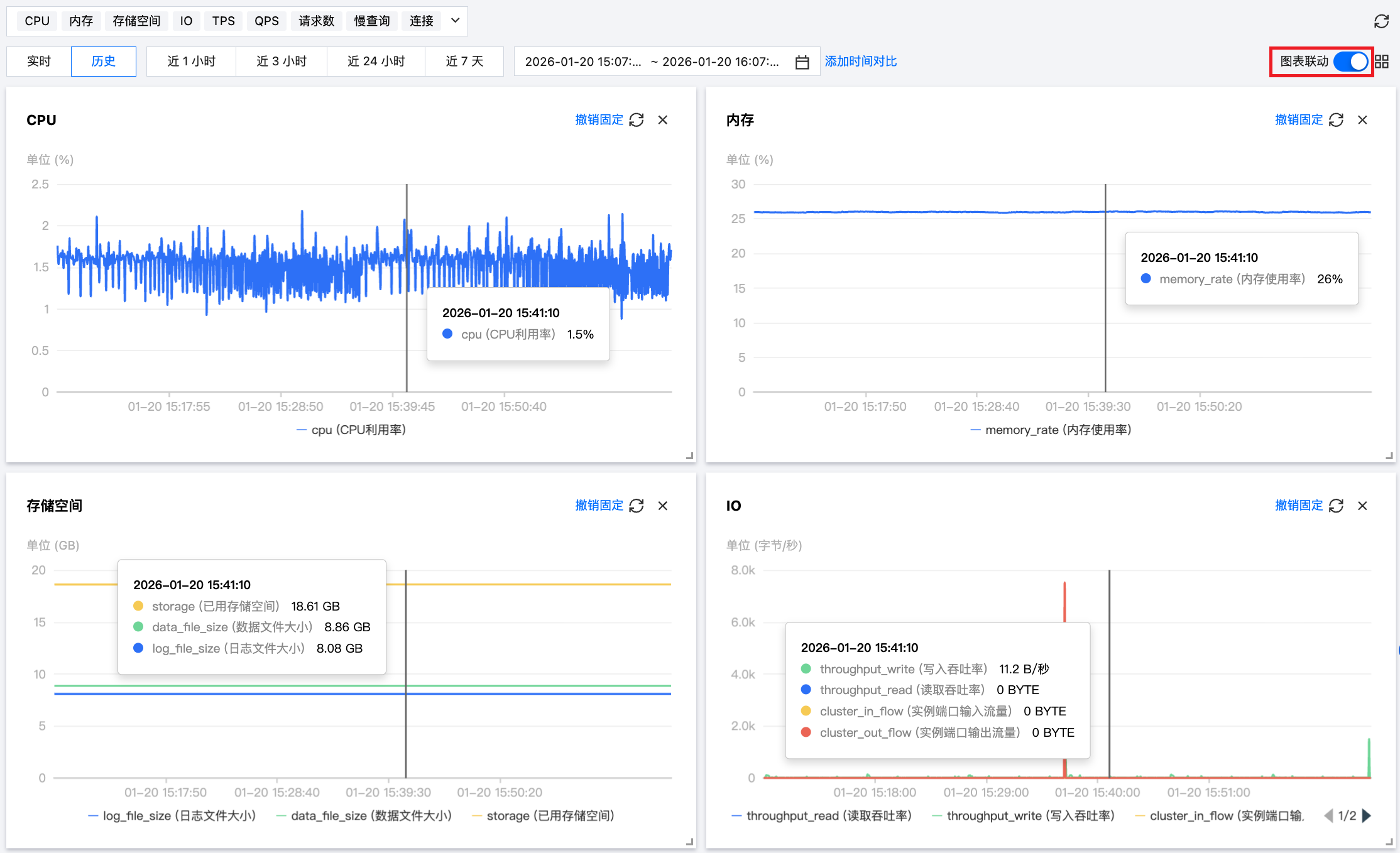Click the global refresh icon at top right
1400x853 pixels.
(x=1381, y=21)
